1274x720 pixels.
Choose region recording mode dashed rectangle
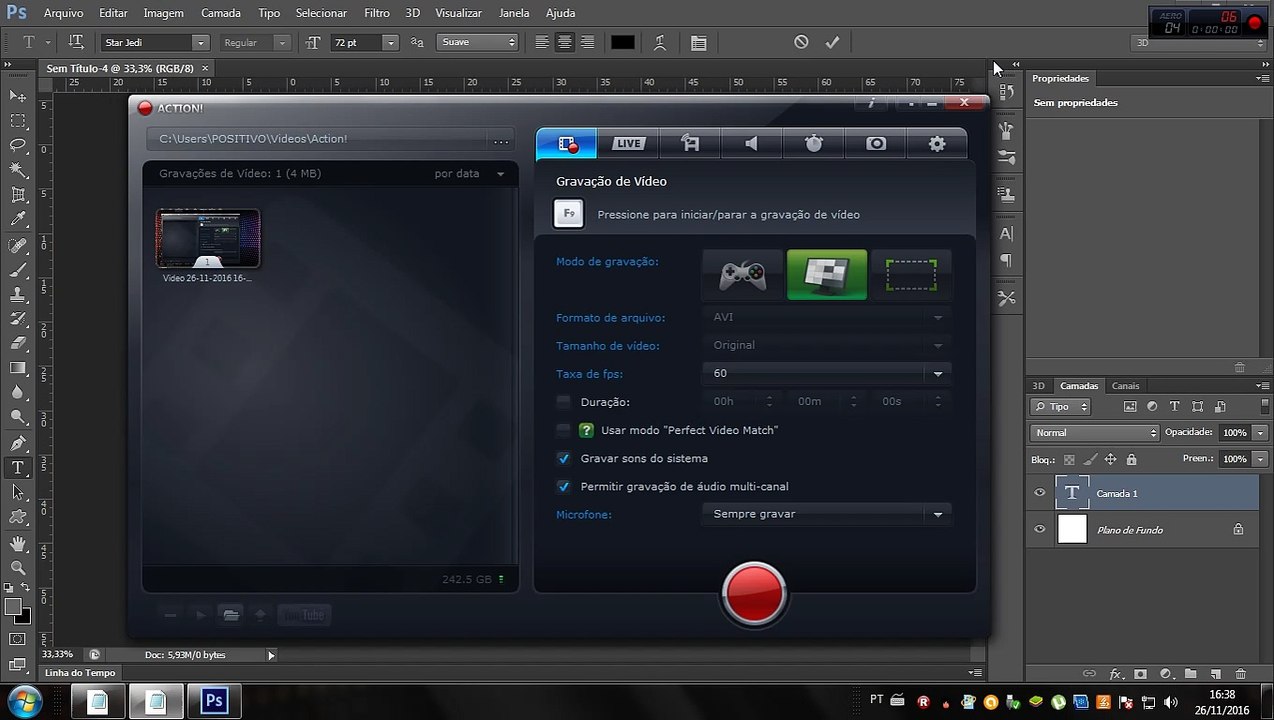click(911, 275)
